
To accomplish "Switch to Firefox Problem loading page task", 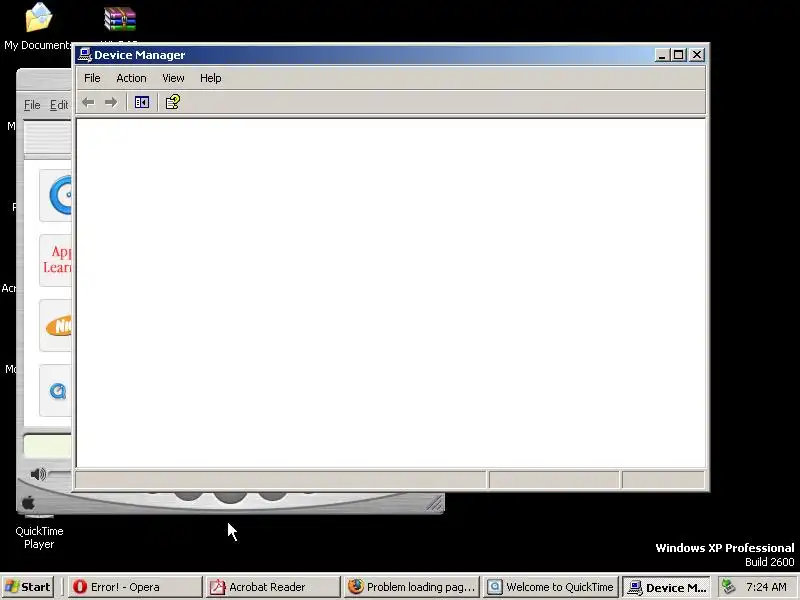I will point(412,587).
